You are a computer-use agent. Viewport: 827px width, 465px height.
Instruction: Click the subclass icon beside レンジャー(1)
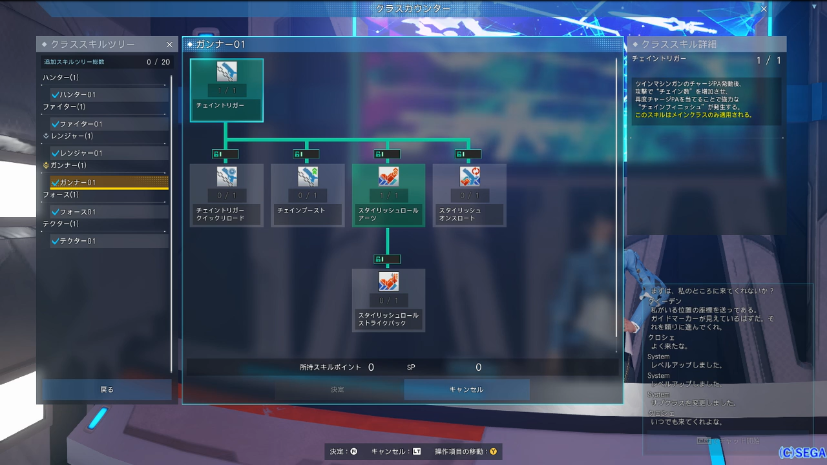point(46,136)
